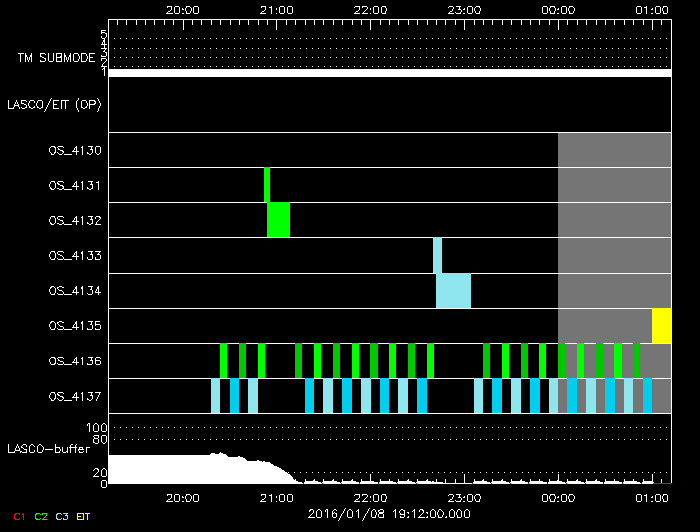Click the 20:00 label on top axis
Viewport: 700px width, 532px height.
183,10
